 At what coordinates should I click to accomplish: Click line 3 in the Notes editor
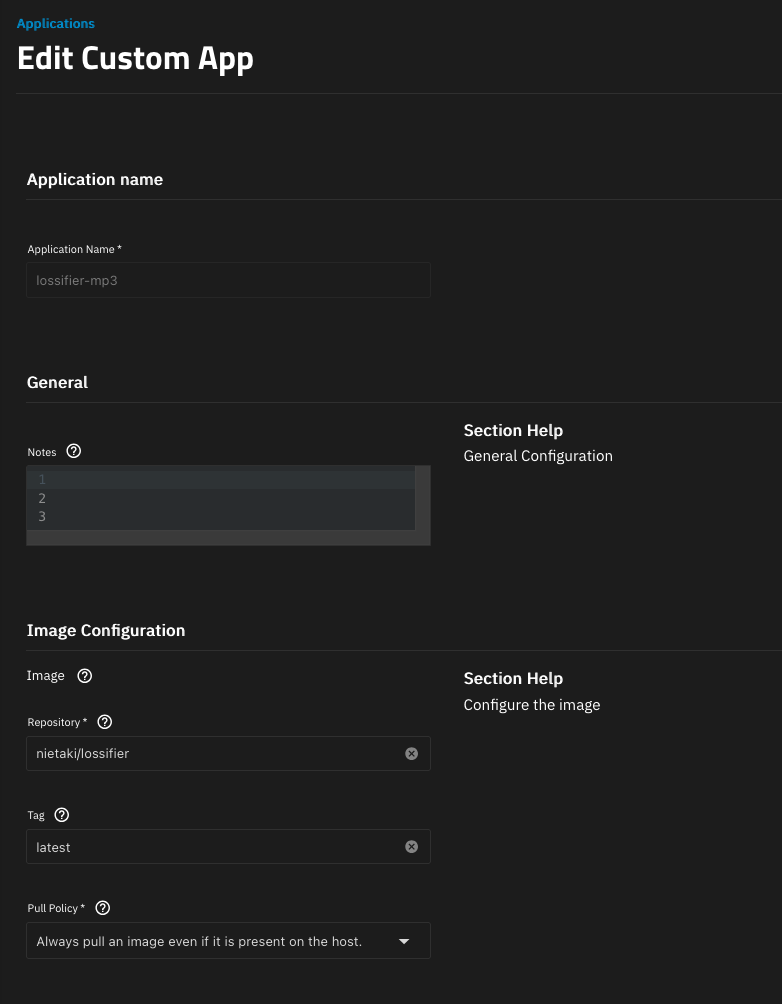pos(230,516)
